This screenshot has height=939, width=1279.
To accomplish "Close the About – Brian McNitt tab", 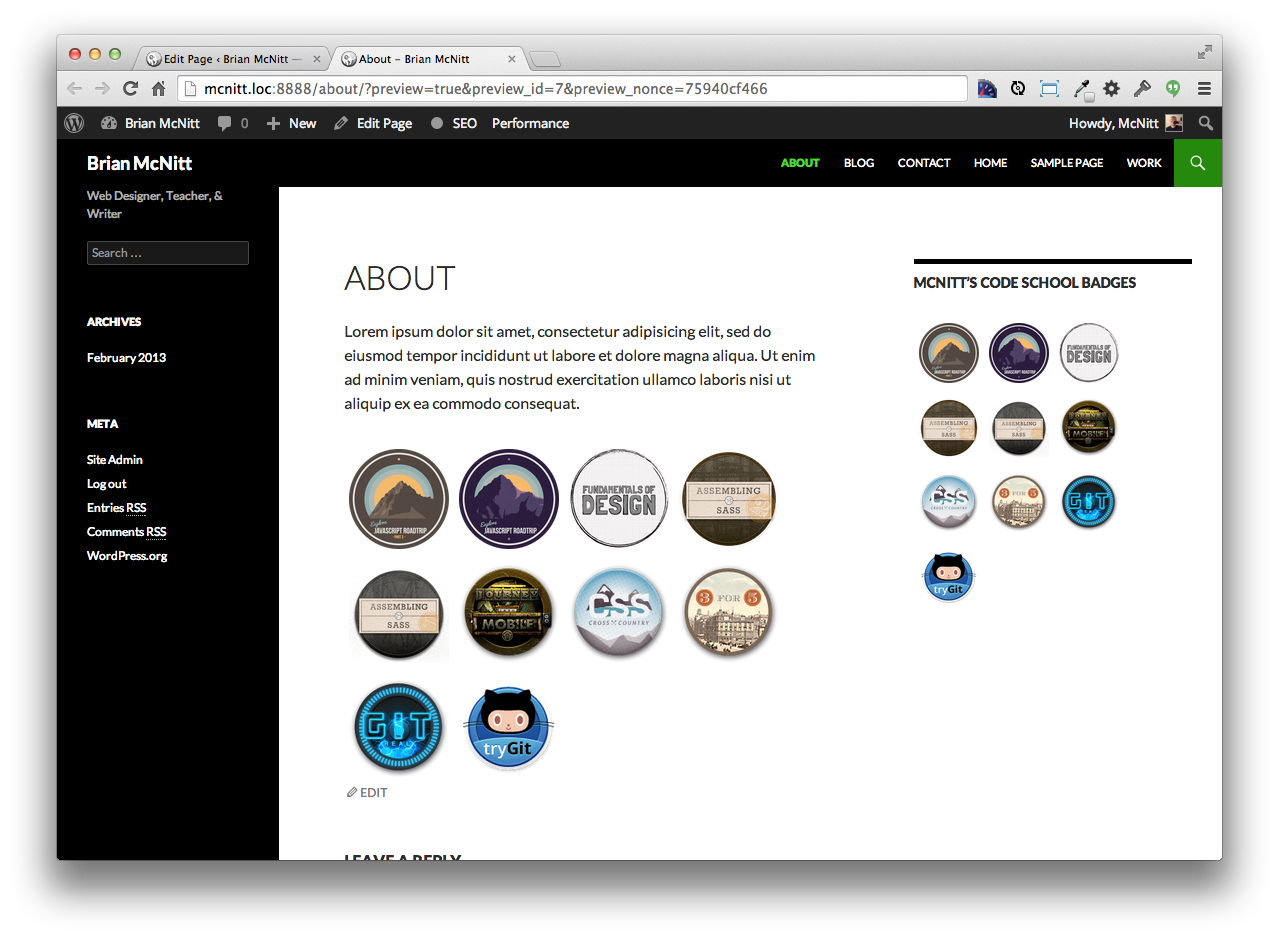I will click(511, 59).
